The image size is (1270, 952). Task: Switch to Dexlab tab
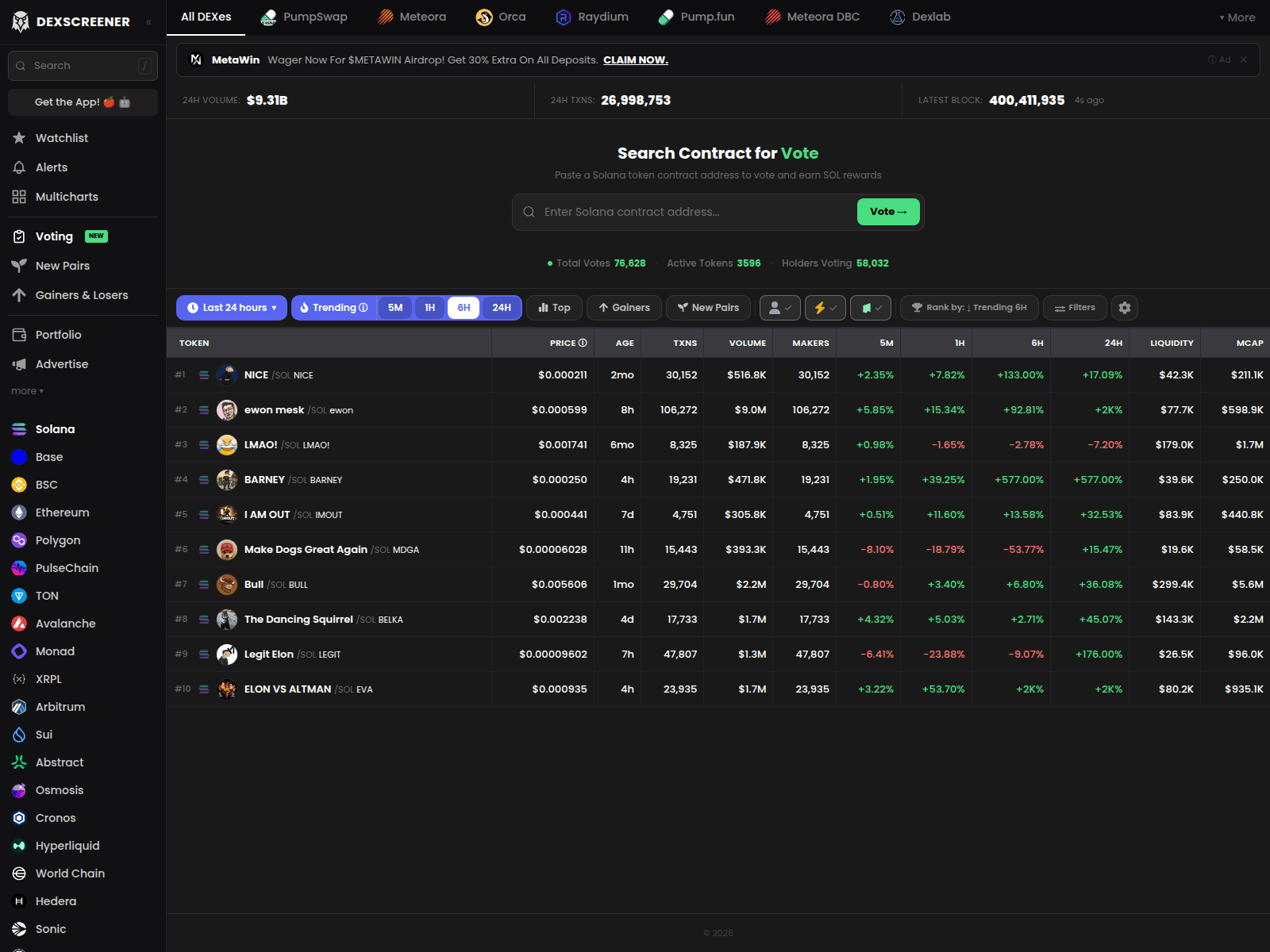(x=920, y=17)
